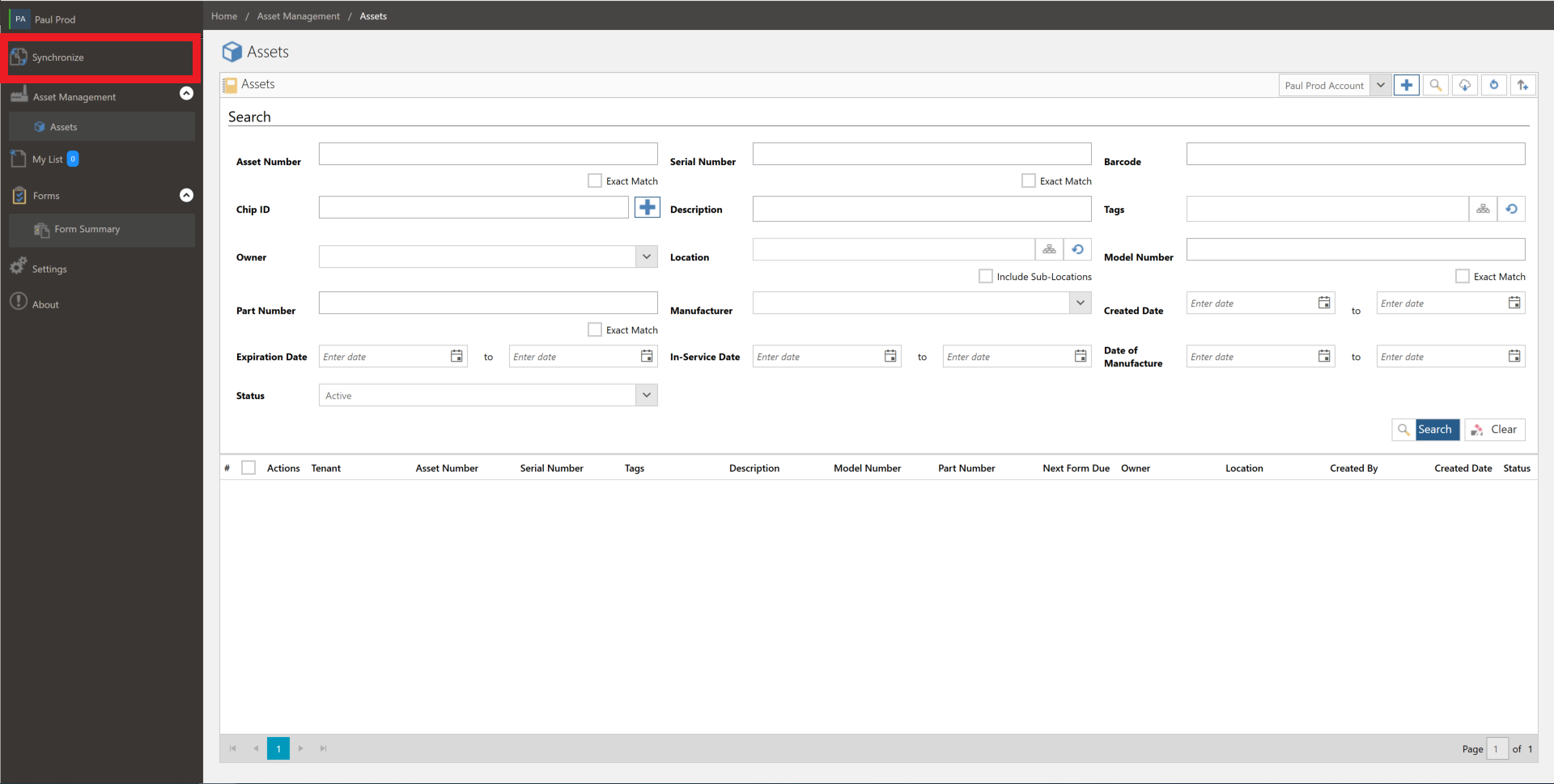Click the Form Summary icon in sidebar
Image resolution: width=1554 pixels, height=784 pixels.
click(x=42, y=230)
